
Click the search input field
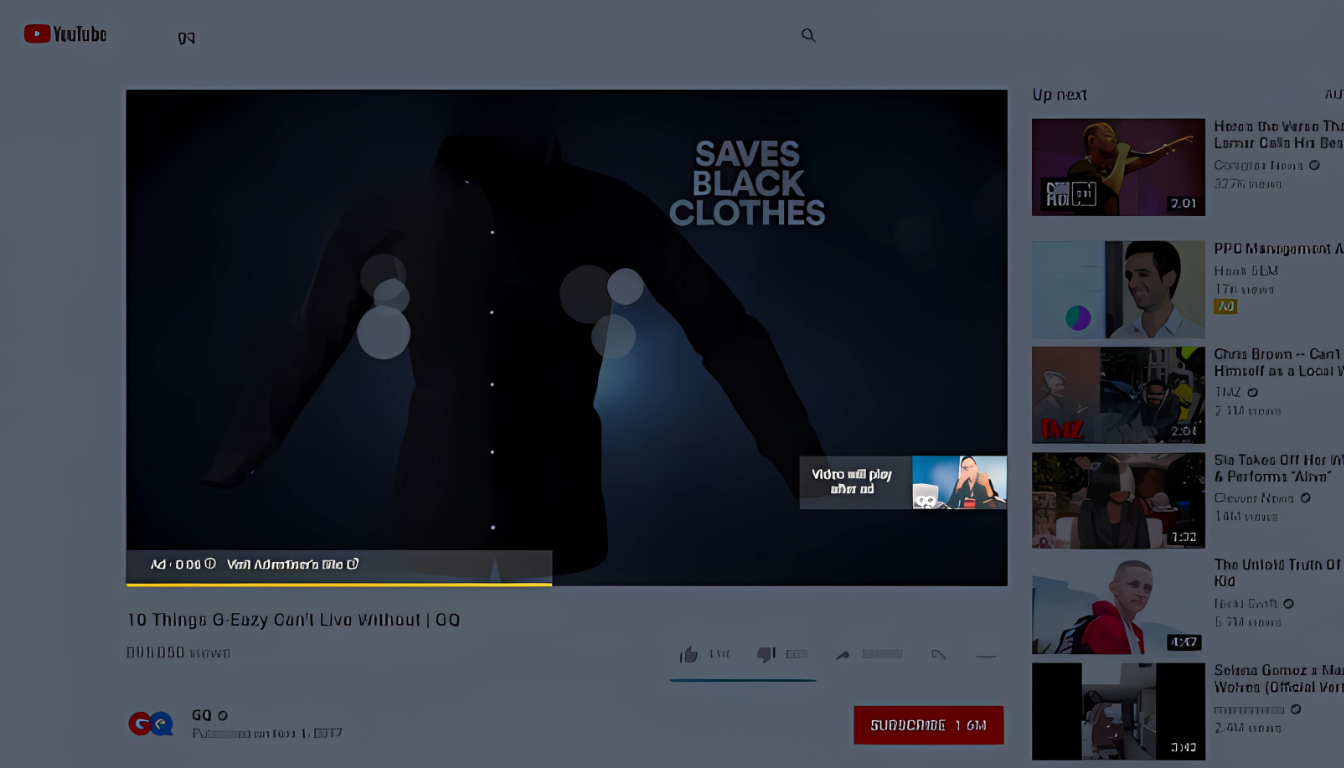[480, 36]
